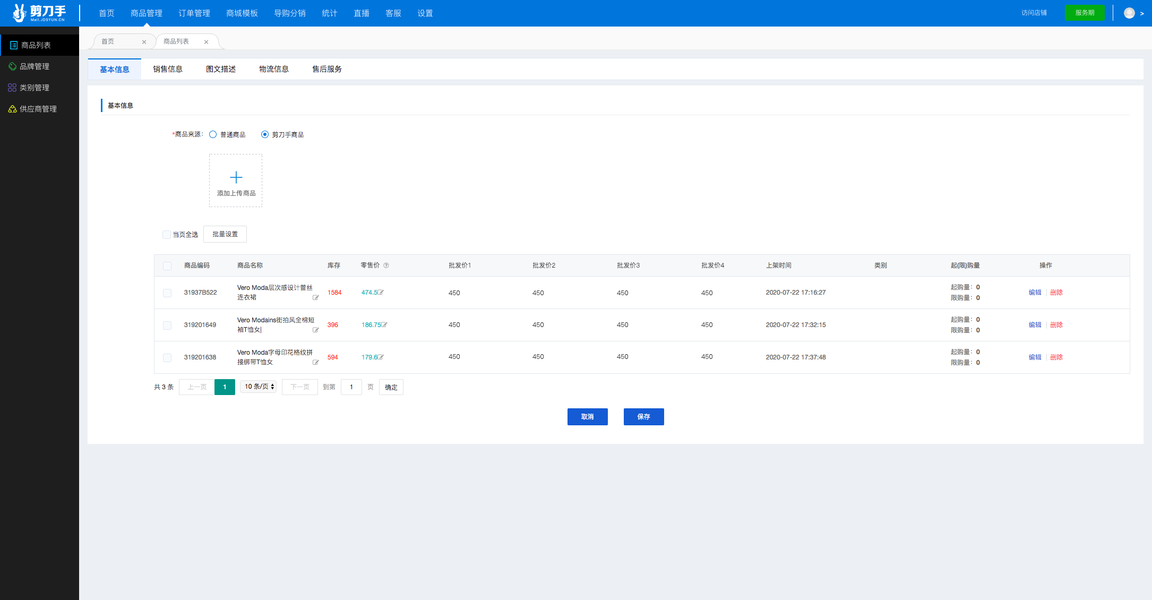This screenshot has height=600, width=1152.
Task: Open 导购分销 top menu
Action: [289, 13]
